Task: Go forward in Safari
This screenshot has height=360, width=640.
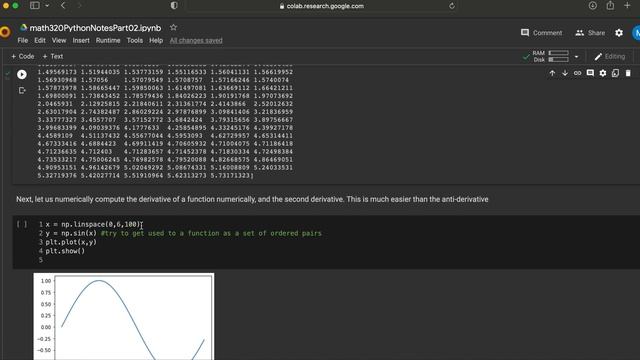Action: click(x=79, y=6)
